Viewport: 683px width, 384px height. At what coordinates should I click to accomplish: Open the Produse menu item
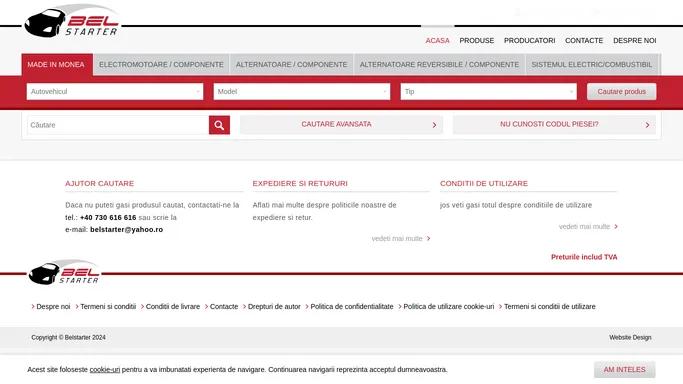tap(477, 40)
